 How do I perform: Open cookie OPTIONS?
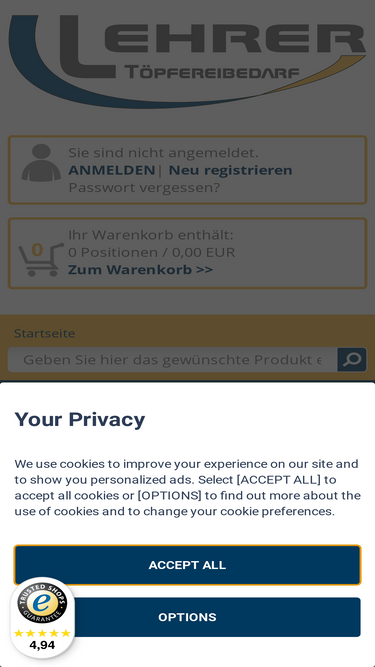click(x=187, y=617)
